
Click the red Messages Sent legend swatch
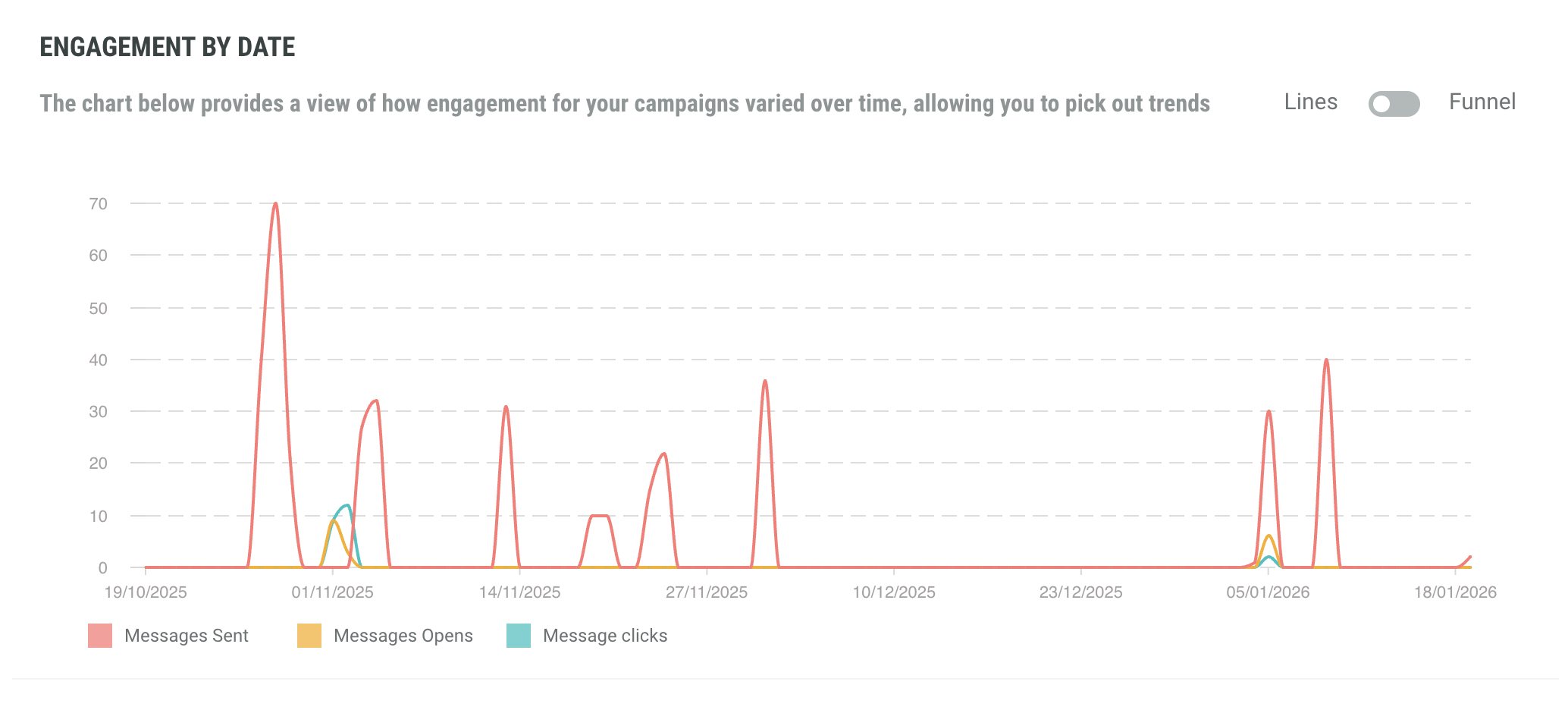[x=100, y=636]
